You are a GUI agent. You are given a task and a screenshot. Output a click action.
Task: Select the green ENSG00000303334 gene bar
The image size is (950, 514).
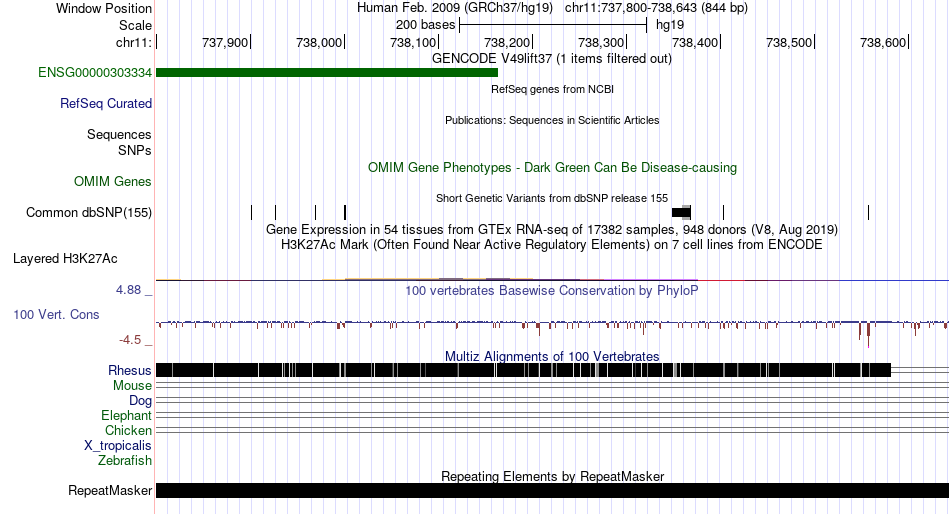(x=327, y=73)
